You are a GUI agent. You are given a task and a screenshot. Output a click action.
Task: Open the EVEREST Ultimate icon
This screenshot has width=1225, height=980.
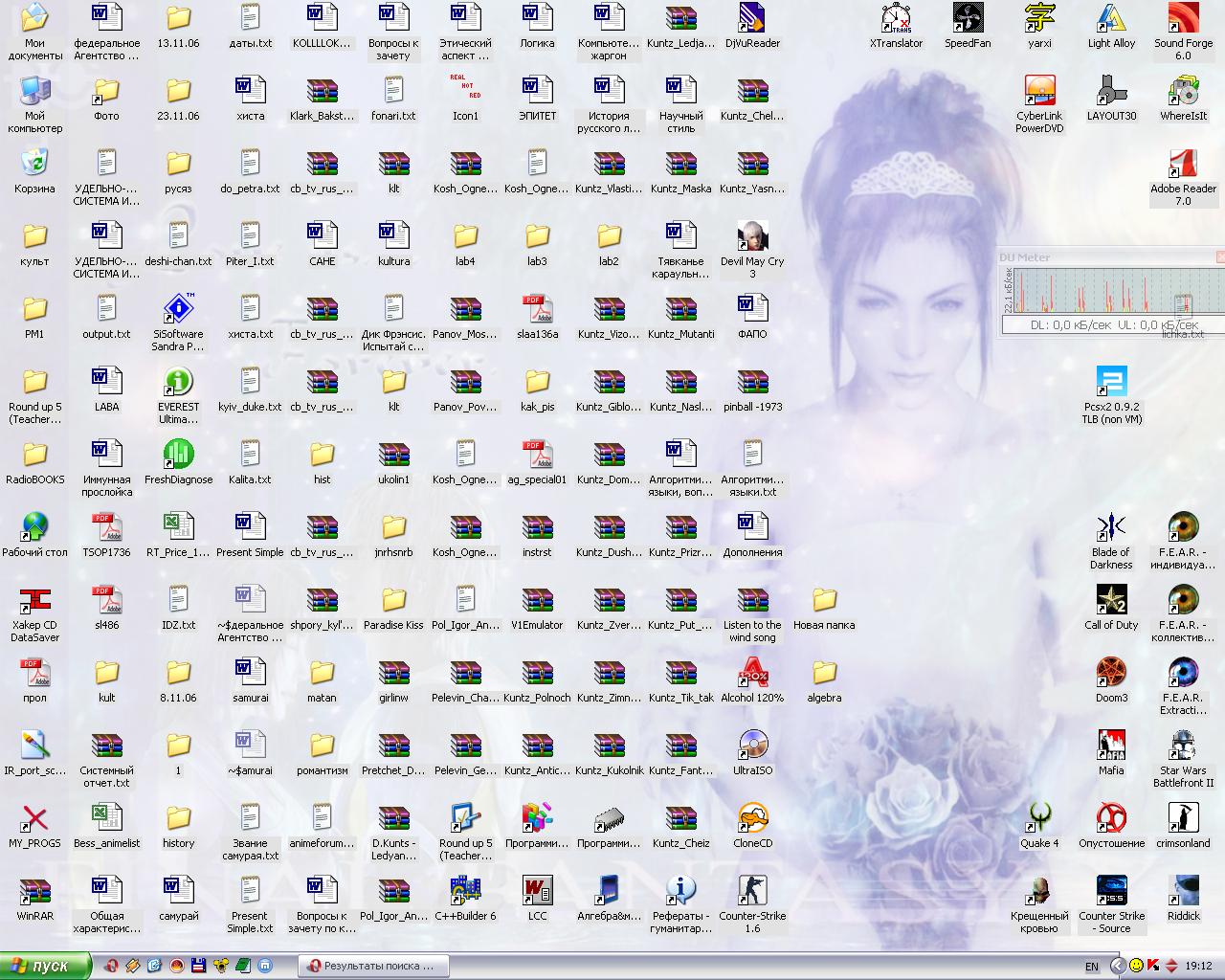[x=178, y=383]
